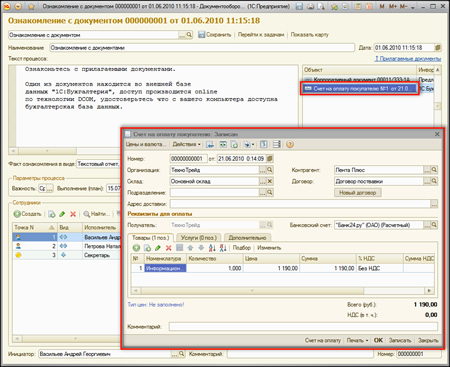Open selection ellipsis for Организация field
The image size is (450, 367).
point(263,170)
